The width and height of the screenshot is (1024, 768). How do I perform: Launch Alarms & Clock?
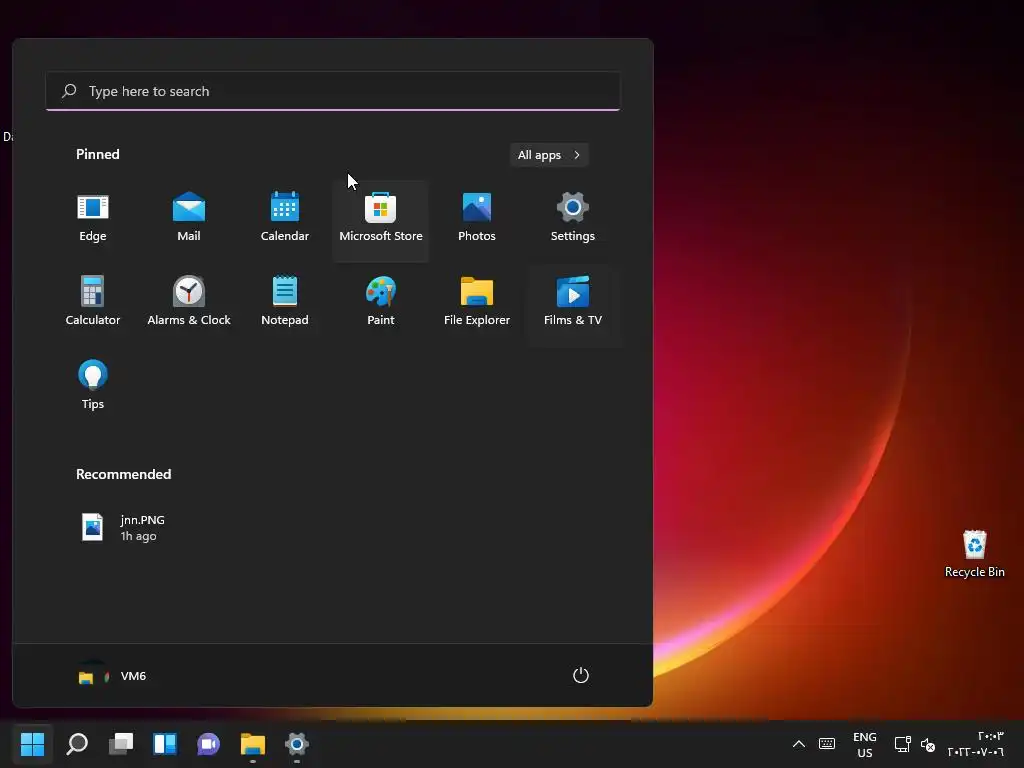[x=189, y=302]
